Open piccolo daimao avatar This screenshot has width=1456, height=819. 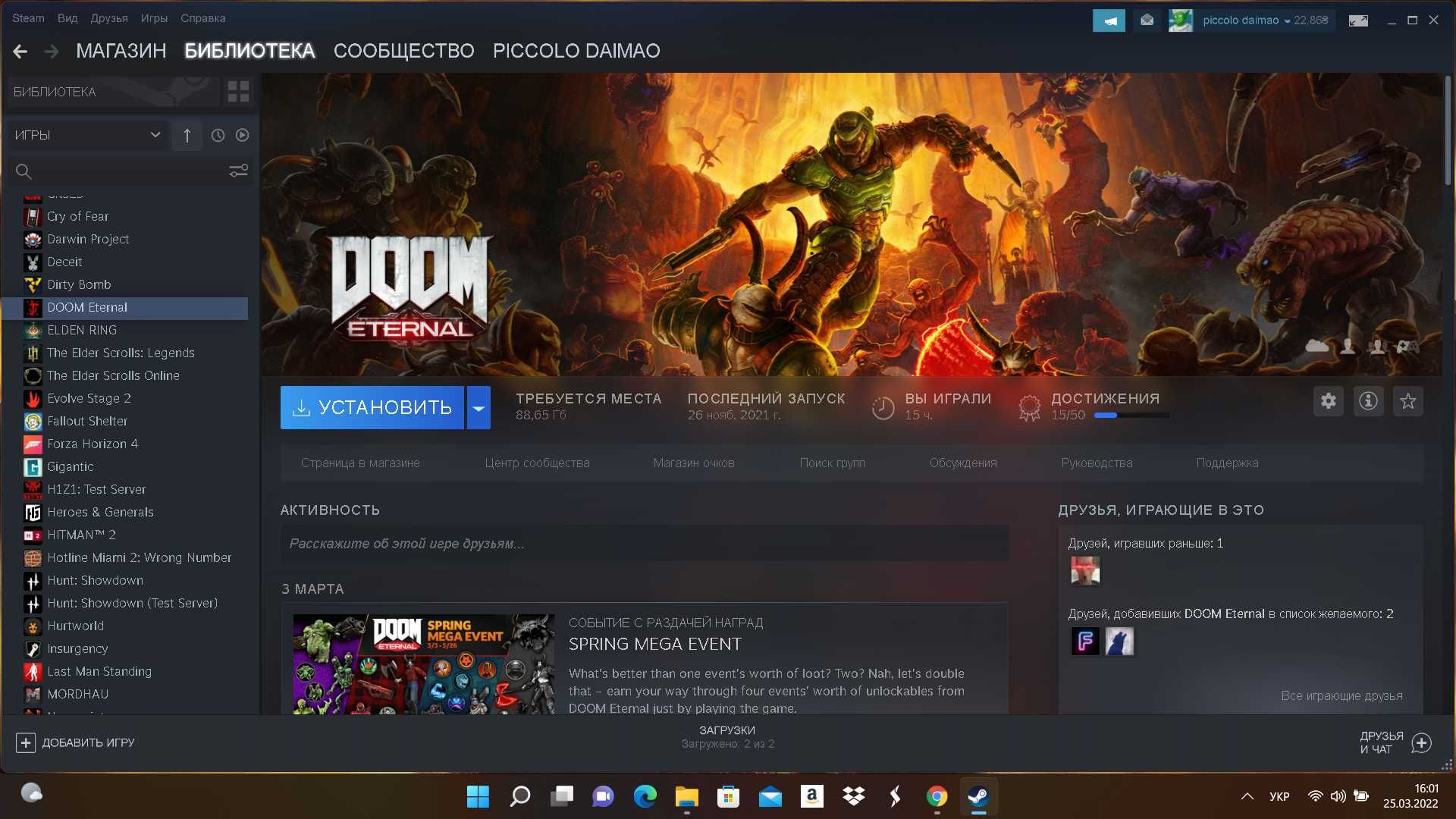coord(1180,20)
